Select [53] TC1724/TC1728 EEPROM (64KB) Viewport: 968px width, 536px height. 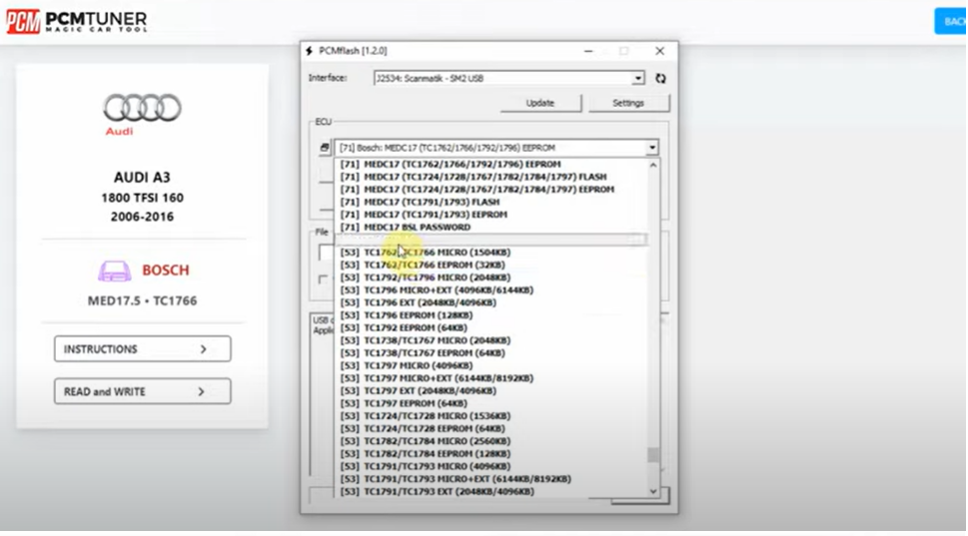491,429
